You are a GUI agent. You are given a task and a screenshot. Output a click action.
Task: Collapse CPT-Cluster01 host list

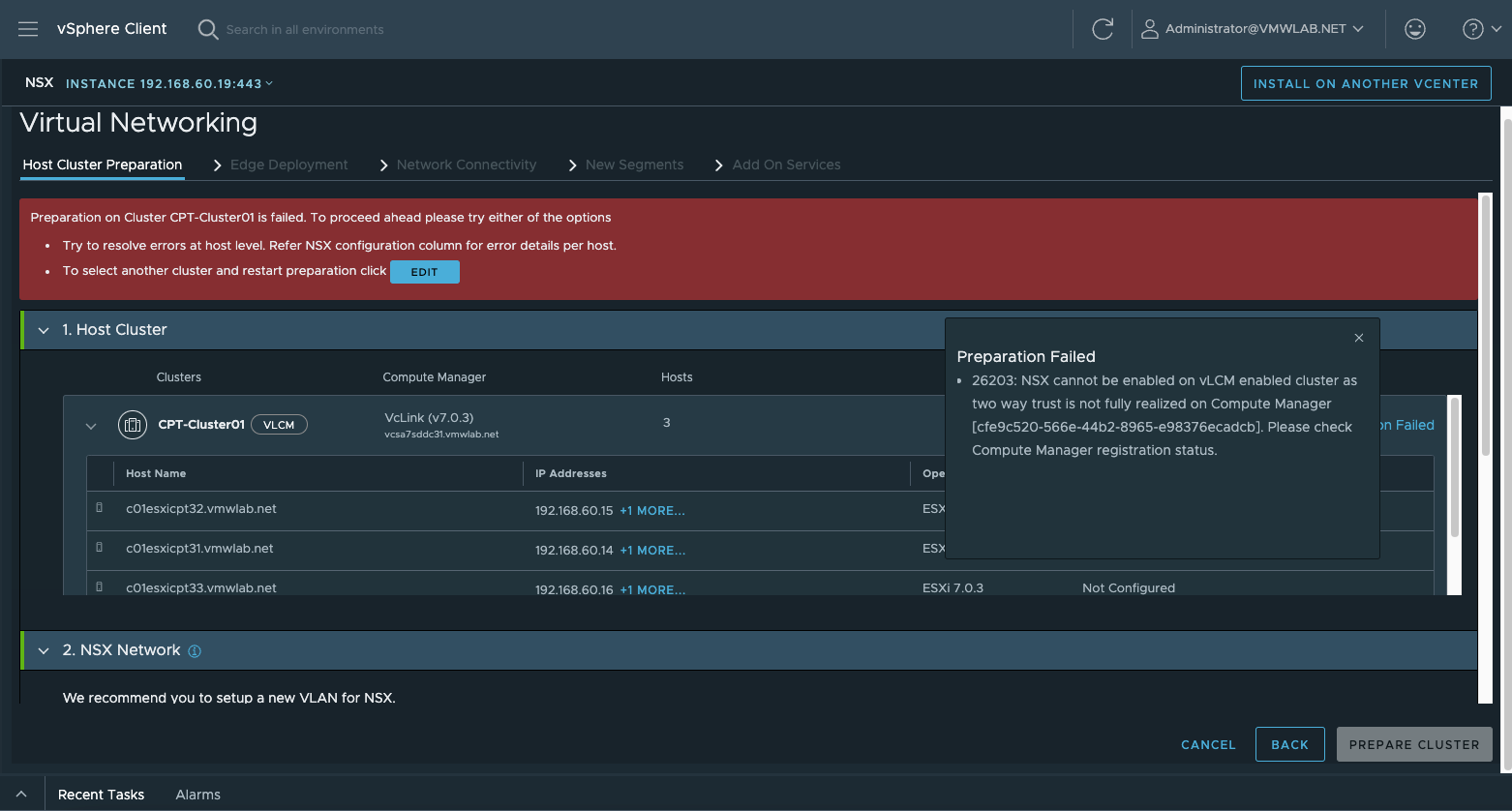coord(91,426)
